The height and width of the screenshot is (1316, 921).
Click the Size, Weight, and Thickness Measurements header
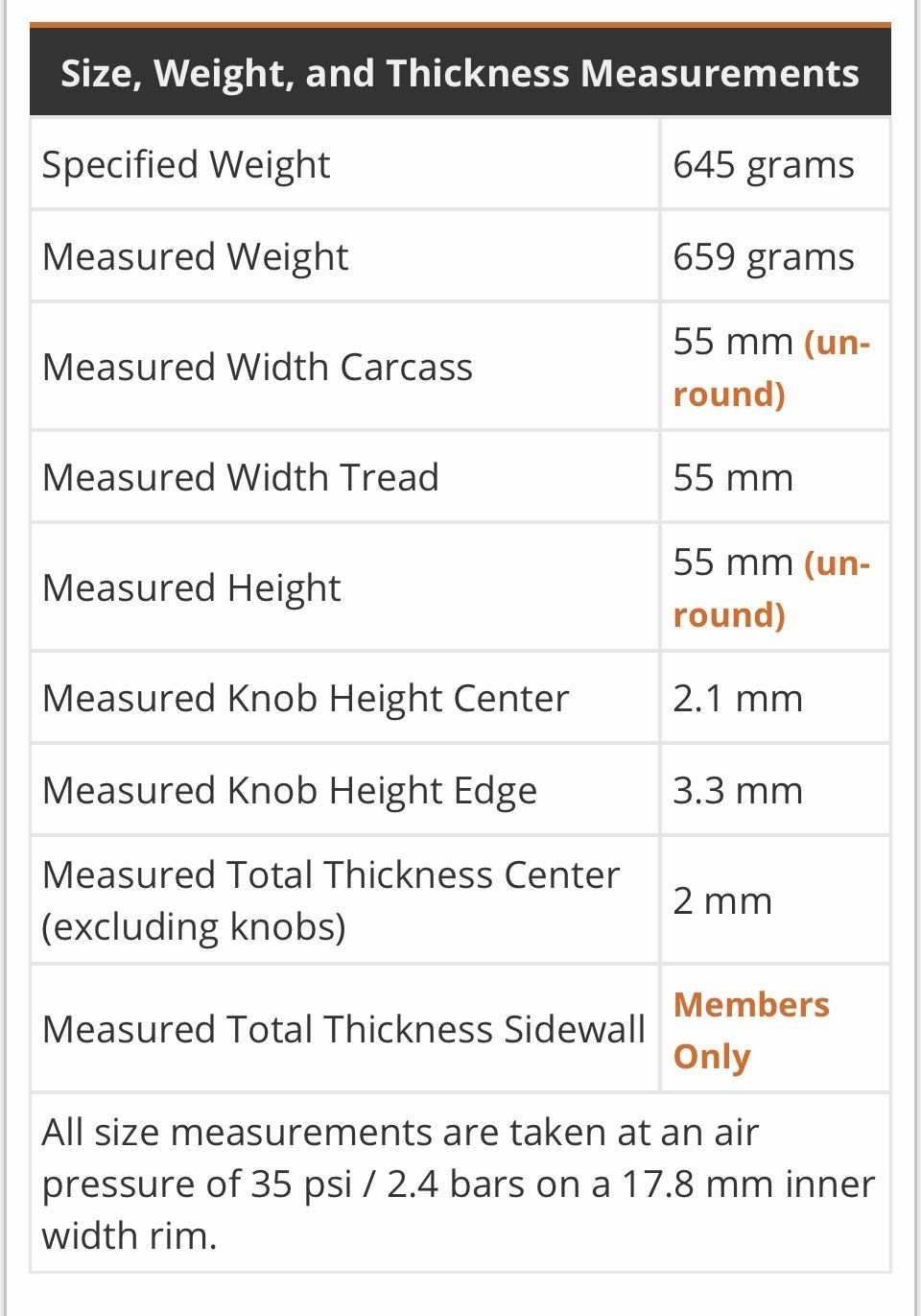tap(460, 74)
